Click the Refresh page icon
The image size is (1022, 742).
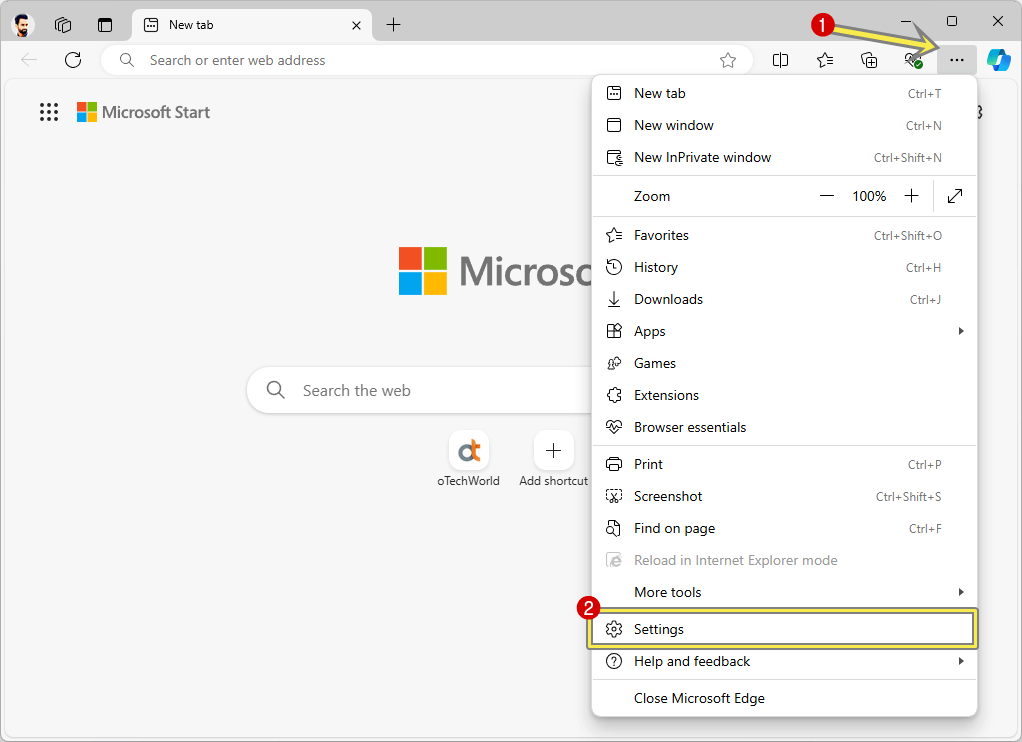[x=73, y=60]
